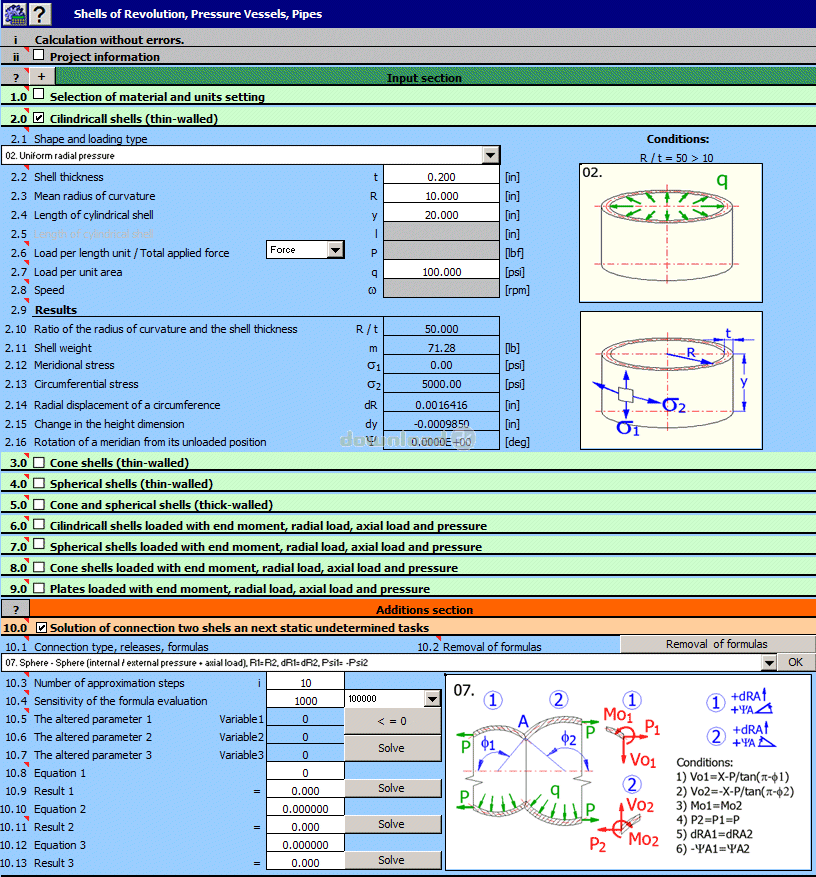Select the Meridional stress result 0.00
Image resolution: width=816 pixels, height=877 pixels.
coord(441,365)
